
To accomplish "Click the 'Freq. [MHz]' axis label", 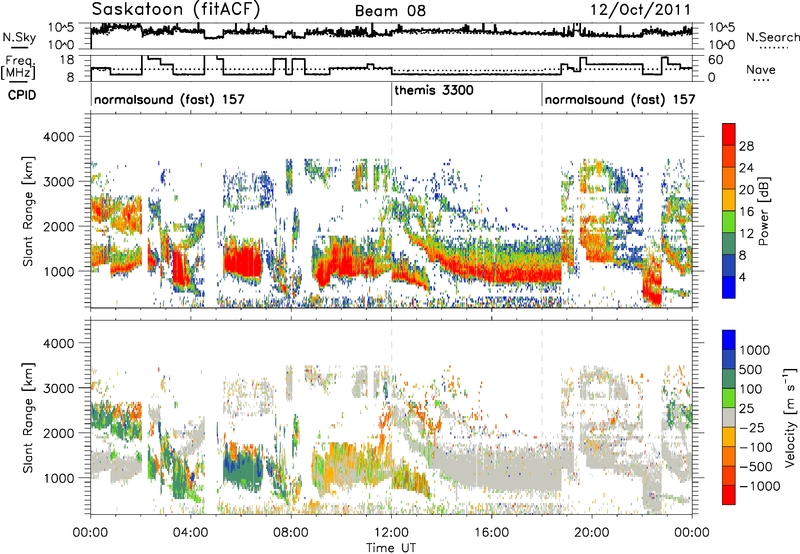I will tap(19, 68).
